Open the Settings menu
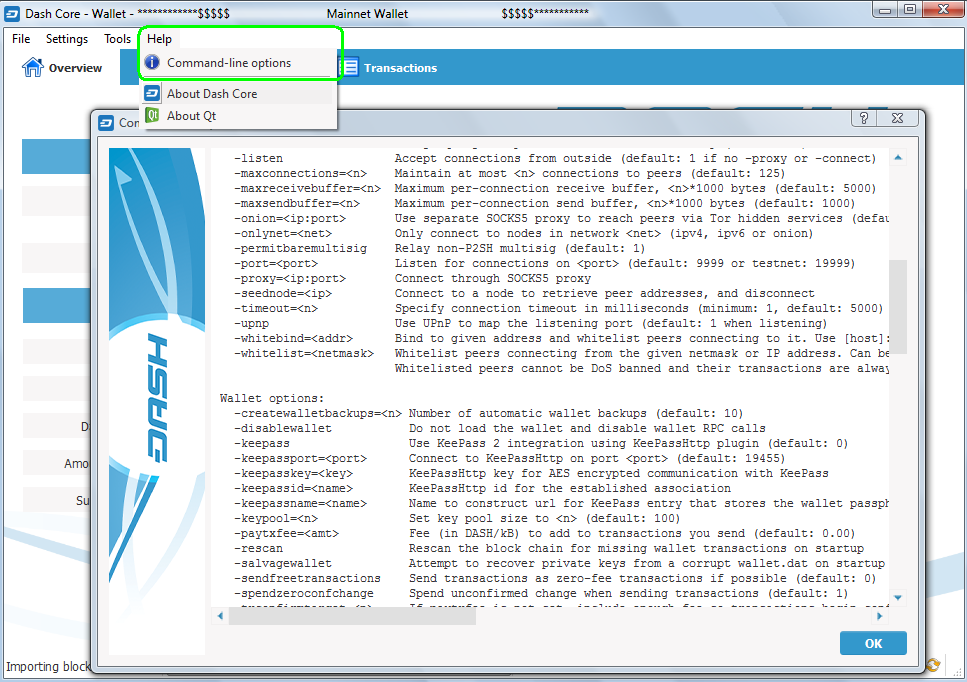The width and height of the screenshot is (967, 682). (x=67, y=39)
